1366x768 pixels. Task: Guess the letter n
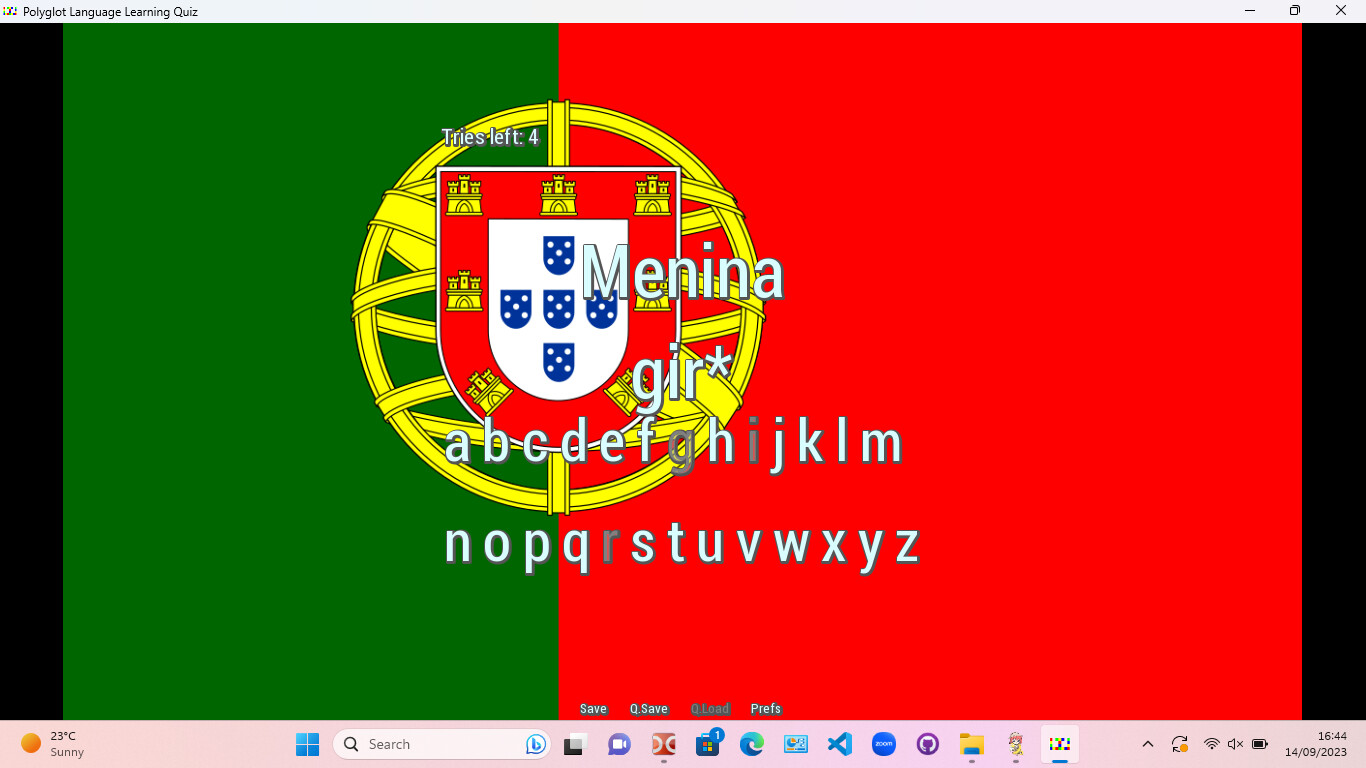(459, 544)
